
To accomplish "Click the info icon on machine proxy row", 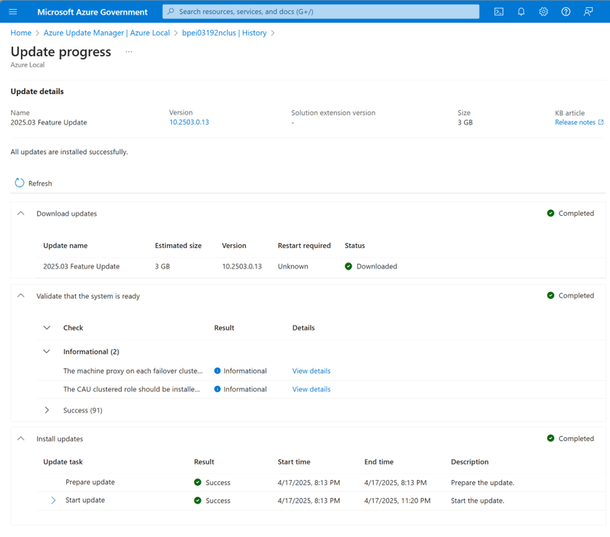I will coord(217,371).
